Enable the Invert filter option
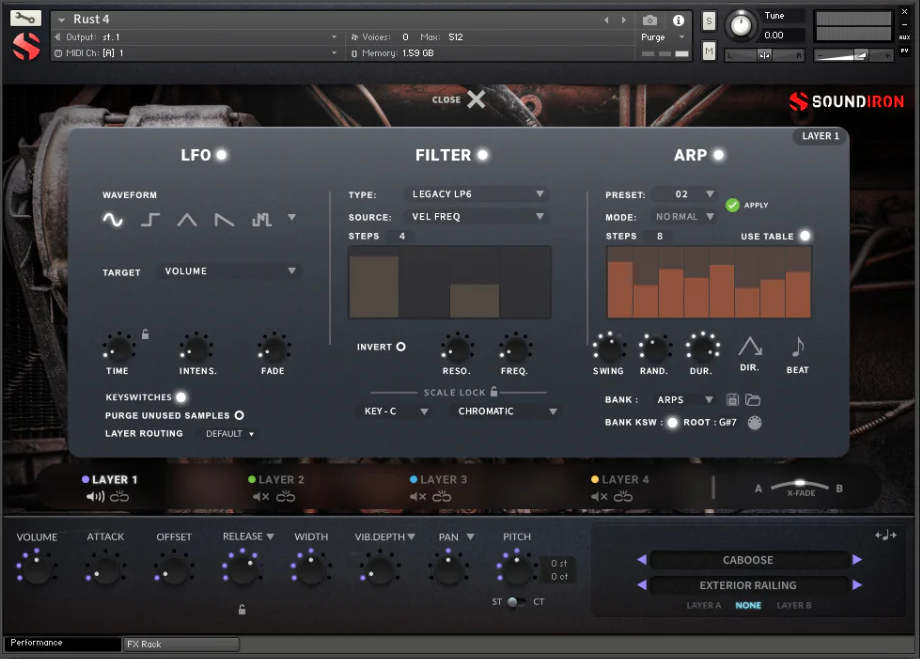920x659 pixels. coord(401,347)
